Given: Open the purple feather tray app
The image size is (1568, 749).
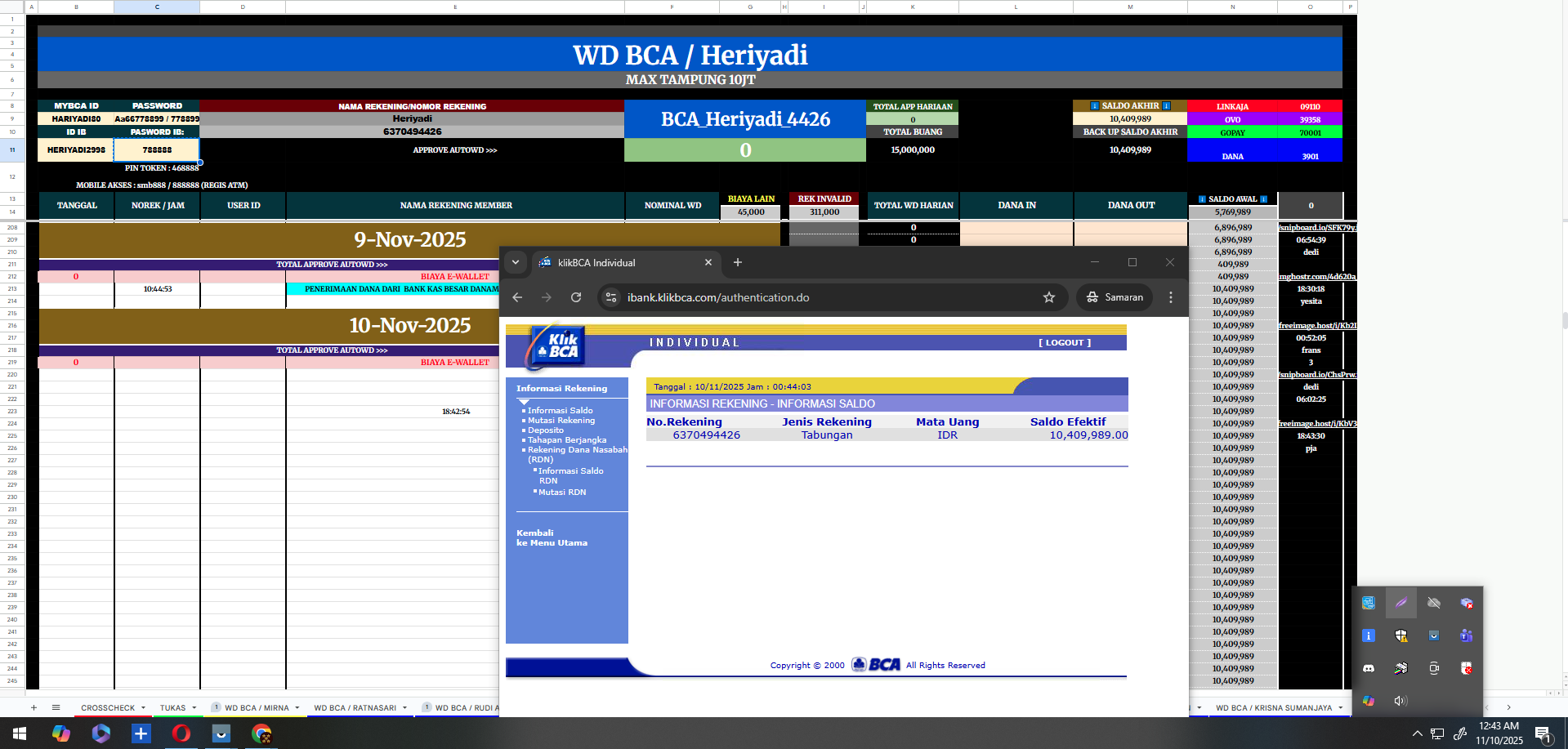Looking at the screenshot, I should click(x=1401, y=603).
